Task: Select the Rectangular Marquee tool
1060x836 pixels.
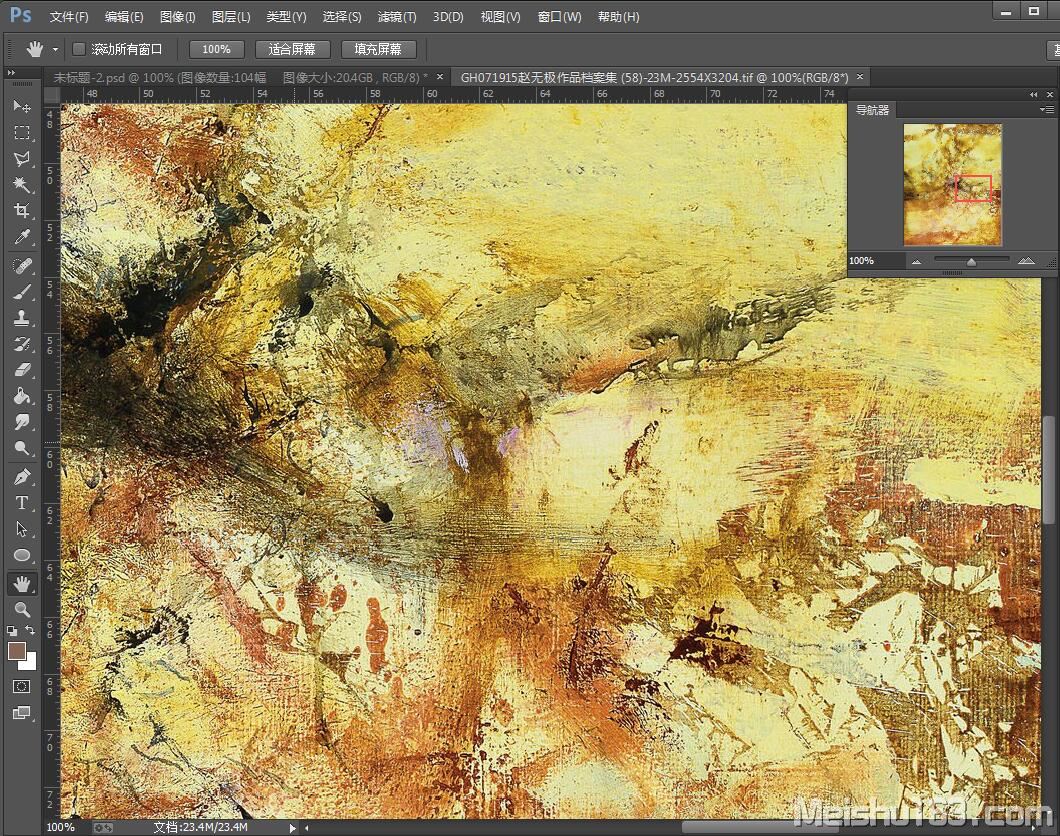Action: click(x=22, y=133)
